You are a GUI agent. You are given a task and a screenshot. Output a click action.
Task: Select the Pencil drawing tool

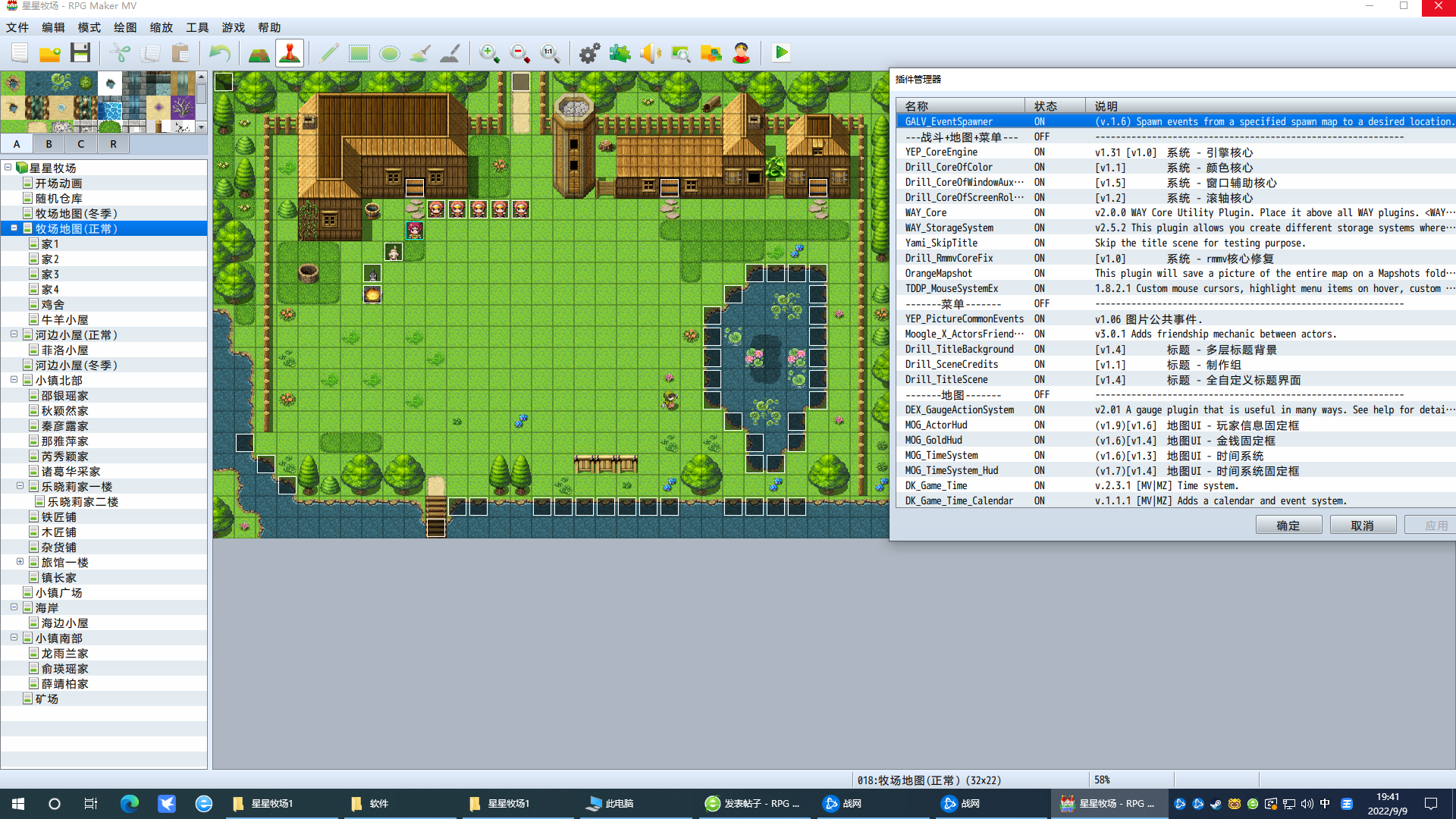[328, 53]
